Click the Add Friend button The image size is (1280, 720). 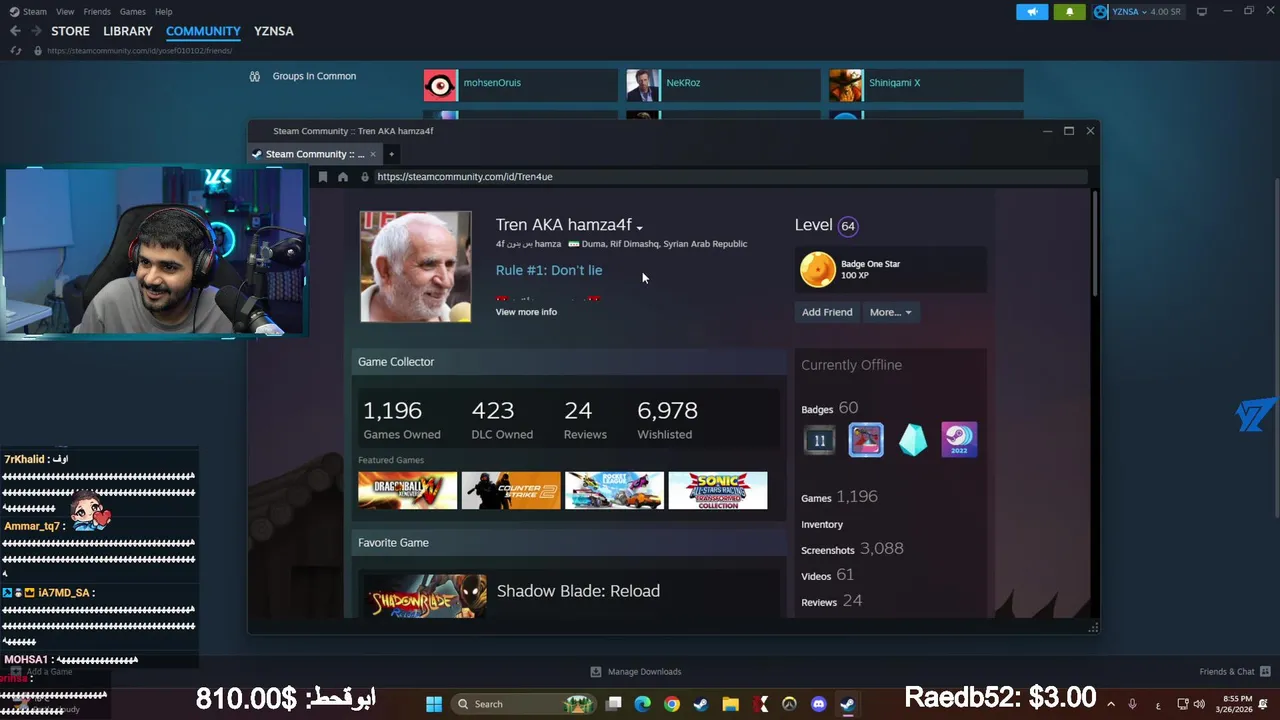827,312
